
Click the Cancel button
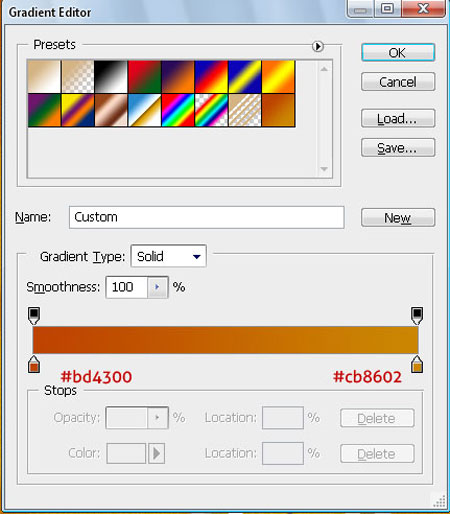pyautogui.click(x=398, y=82)
